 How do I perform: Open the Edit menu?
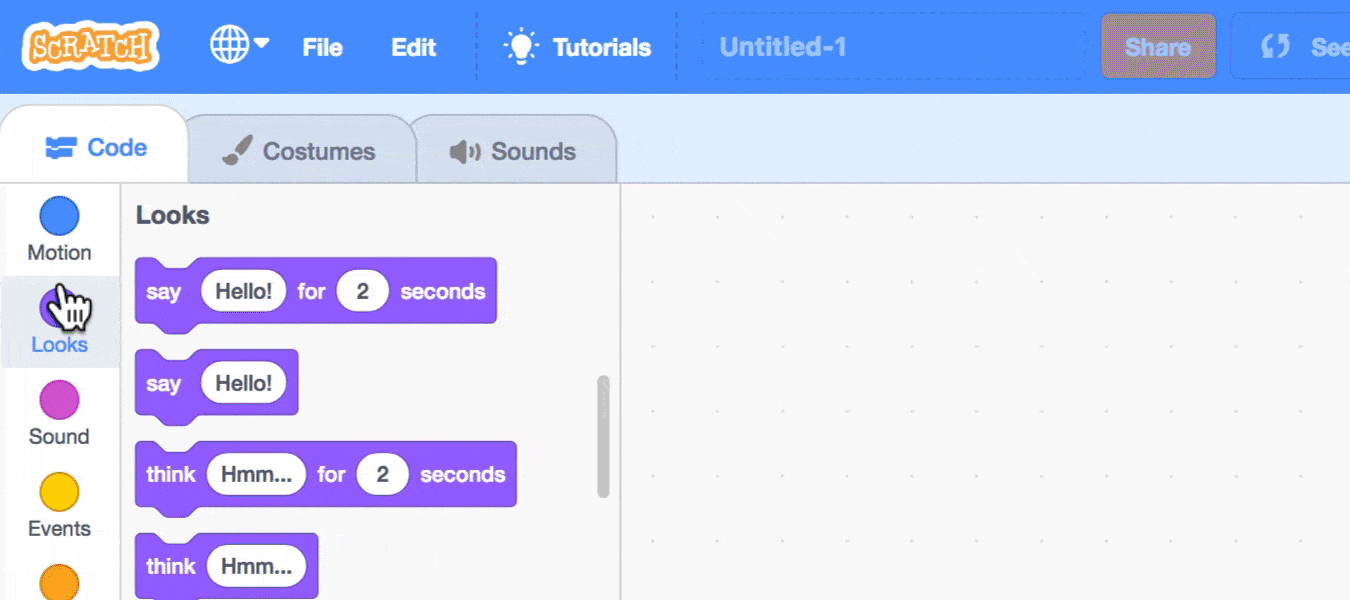click(x=413, y=47)
